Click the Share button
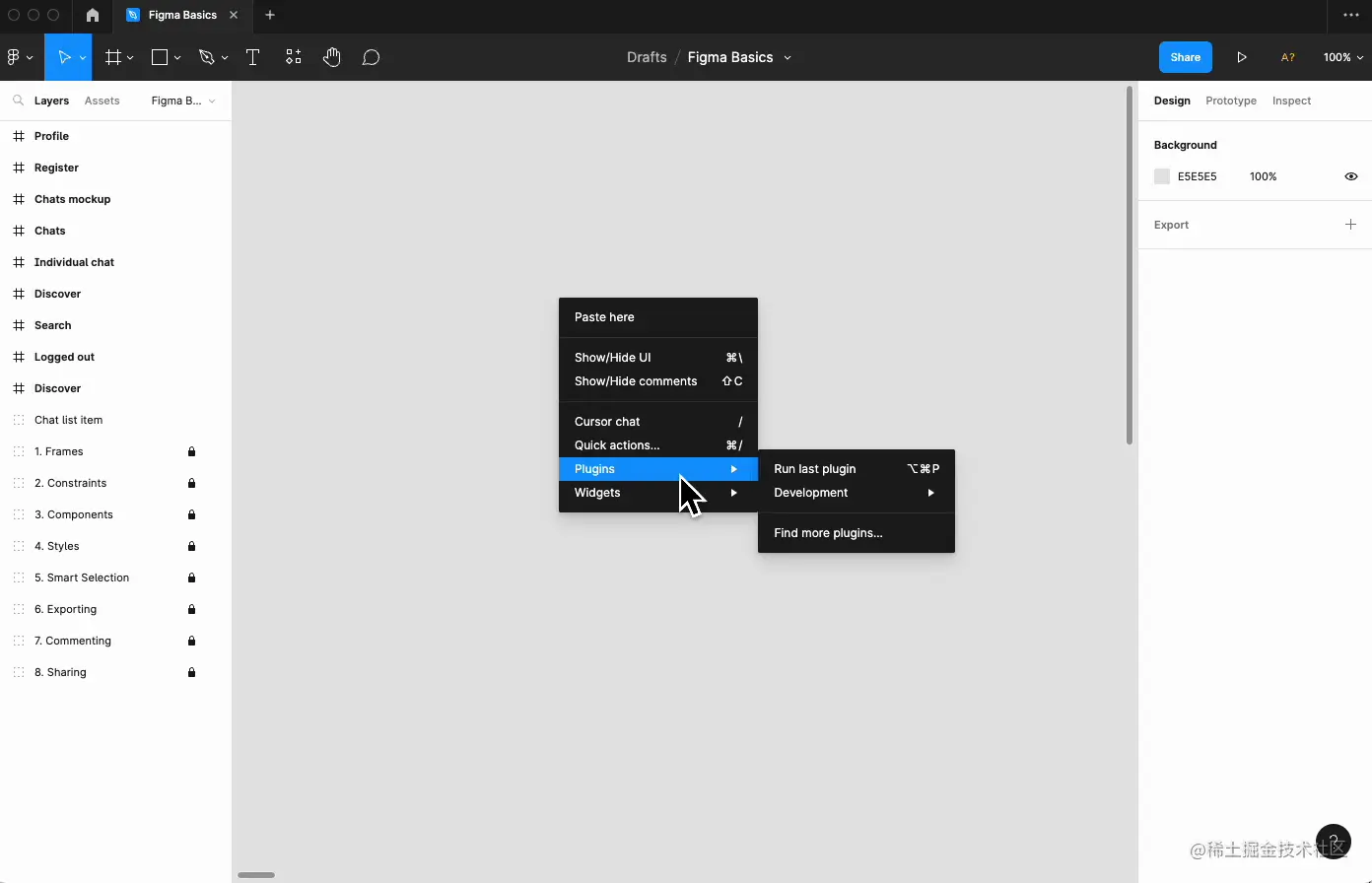Viewport: 1372px width, 883px height. click(1185, 56)
